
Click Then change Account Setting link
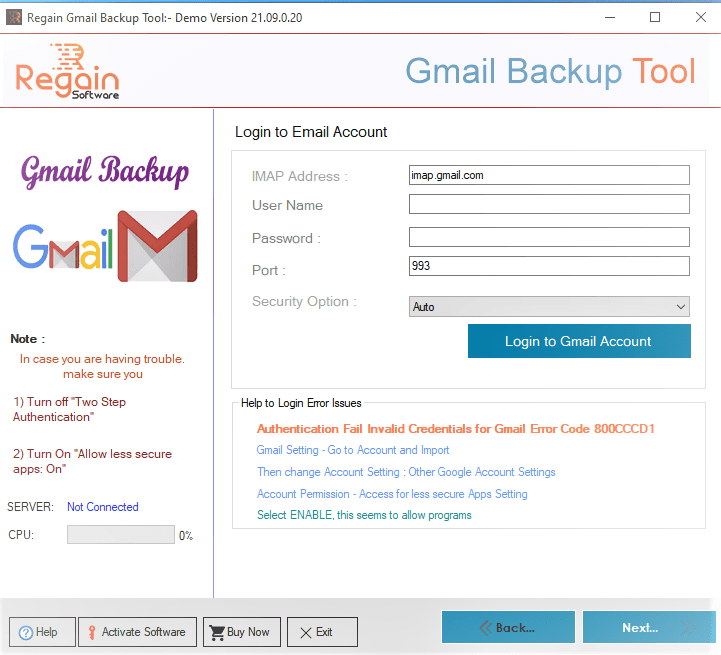(406, 472)
